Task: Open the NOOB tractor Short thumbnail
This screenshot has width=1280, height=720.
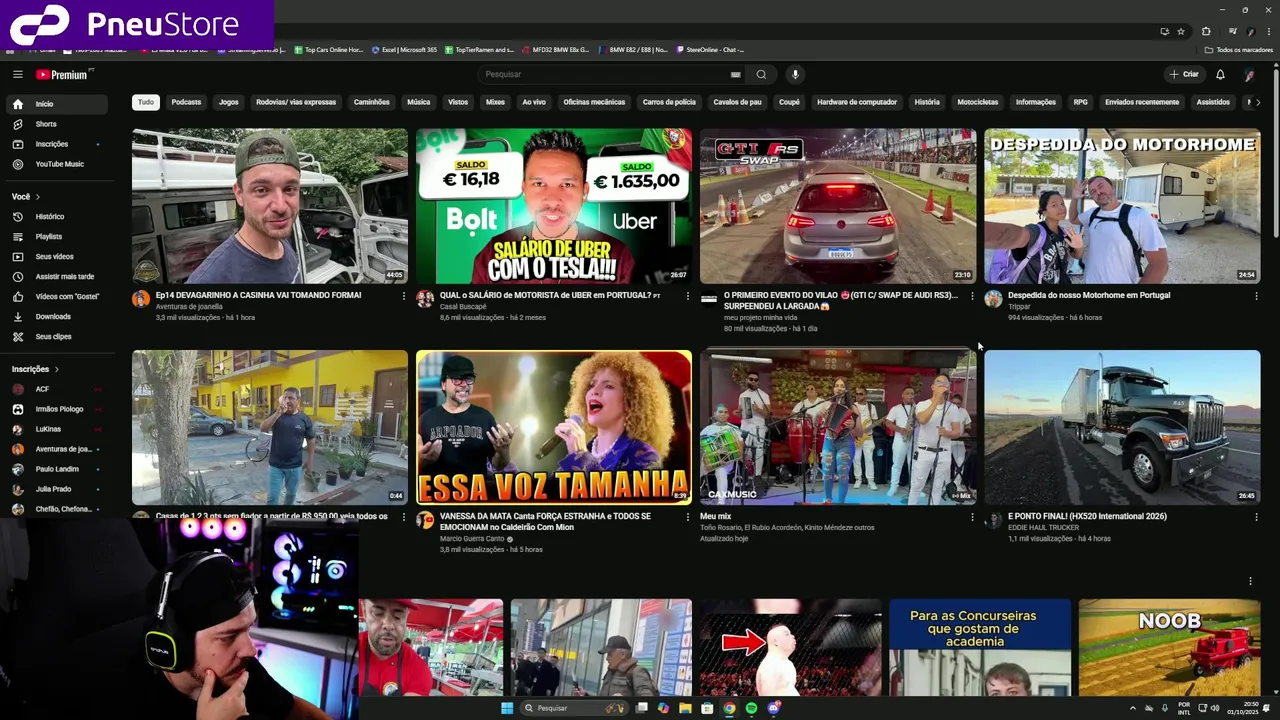Action: 1169,648
